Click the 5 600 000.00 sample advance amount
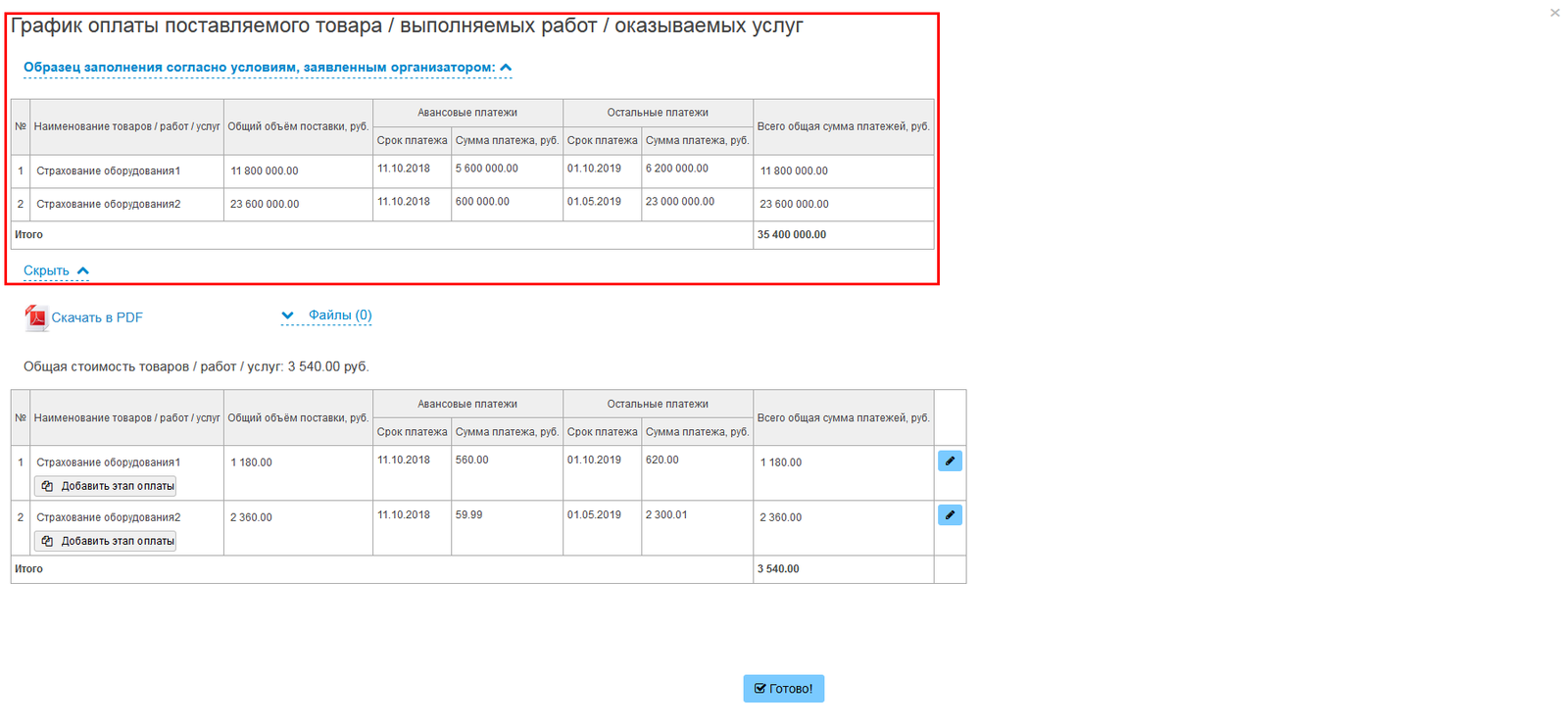The image size is (1568, 727). (487, 169)
